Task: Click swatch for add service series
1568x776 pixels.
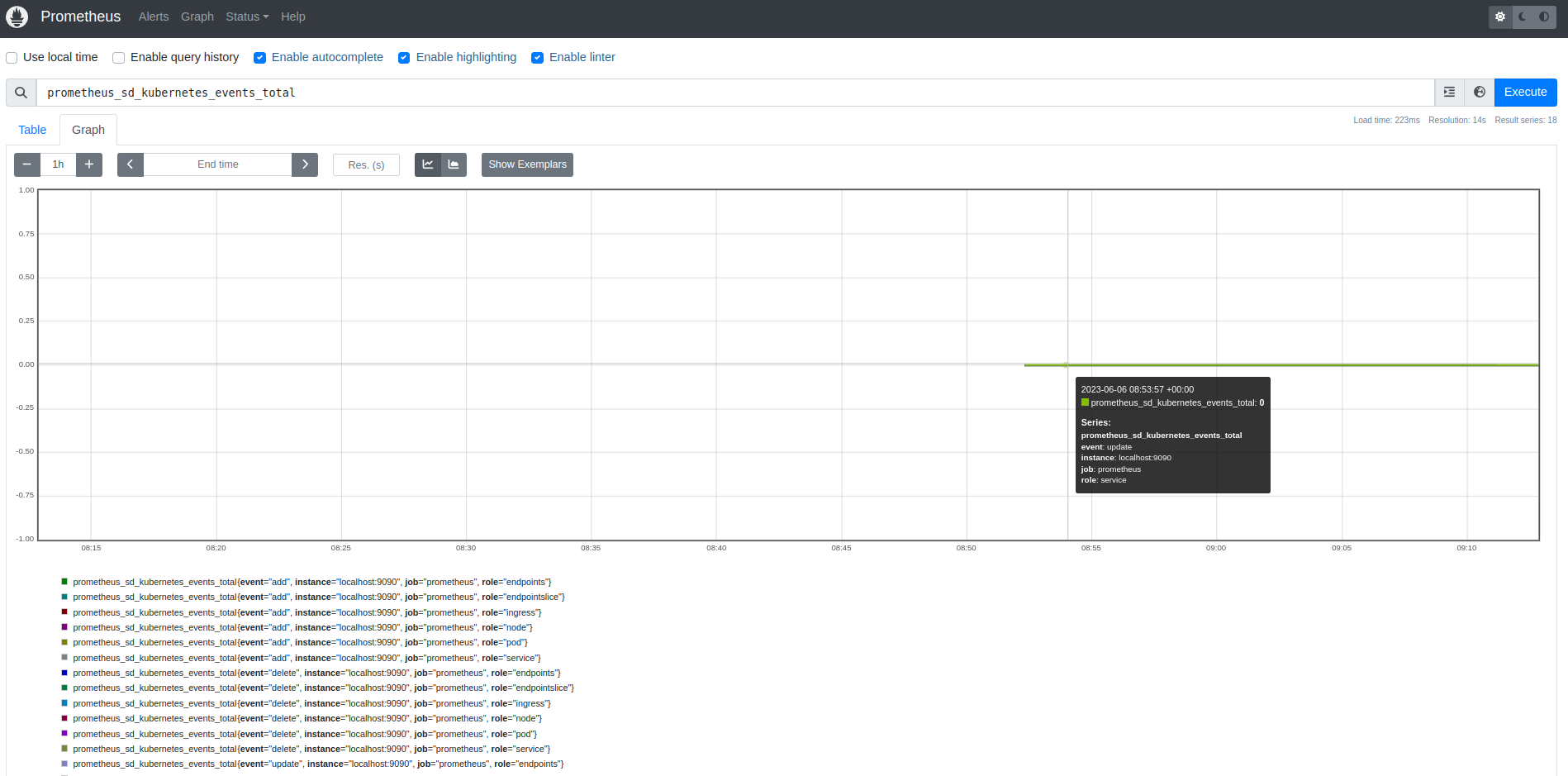Action: coord(64,658)
